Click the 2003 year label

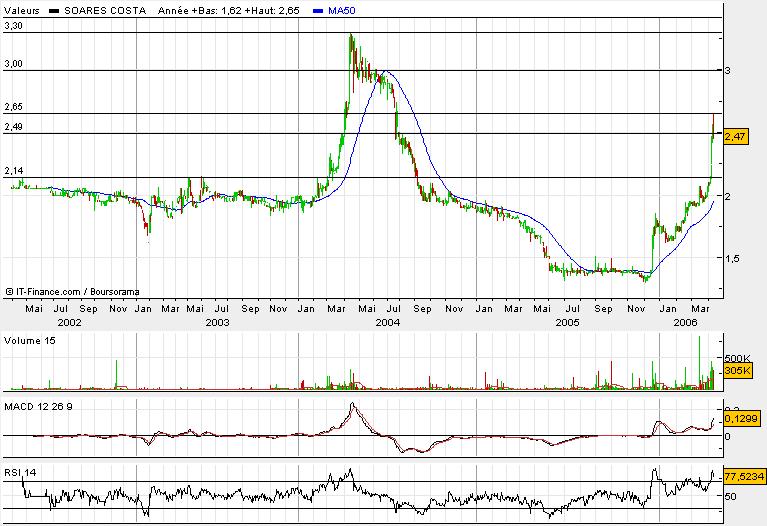pos(217,322)
